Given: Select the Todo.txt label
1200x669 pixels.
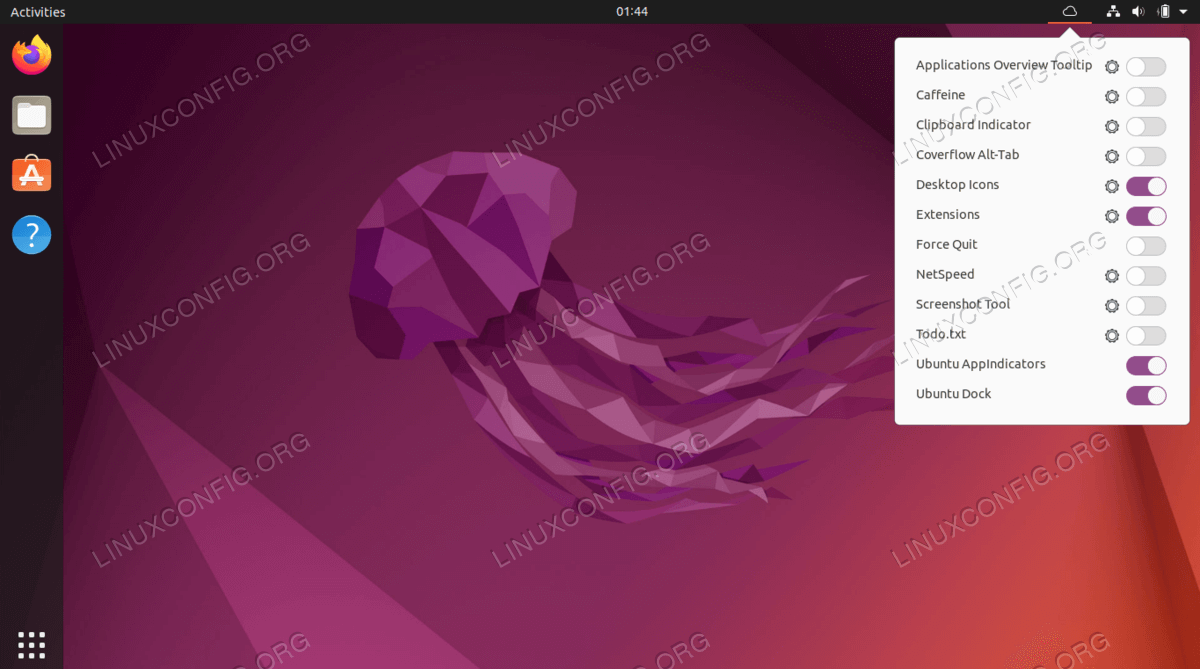Looking at the screenshot, I should pyautogui.click(x=941, y=334).
